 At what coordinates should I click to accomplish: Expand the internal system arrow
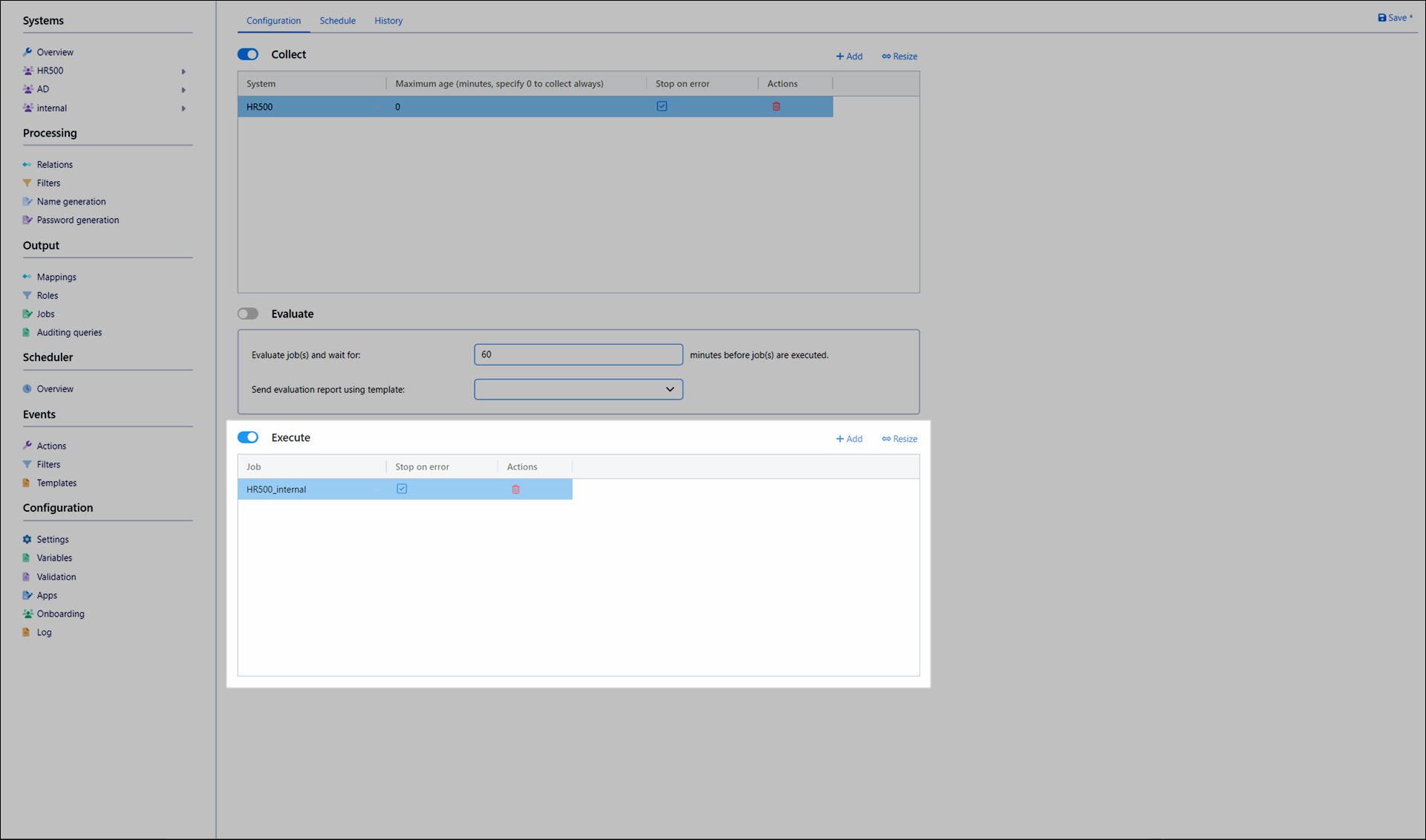pyautogui.click(x=183, y=108)
